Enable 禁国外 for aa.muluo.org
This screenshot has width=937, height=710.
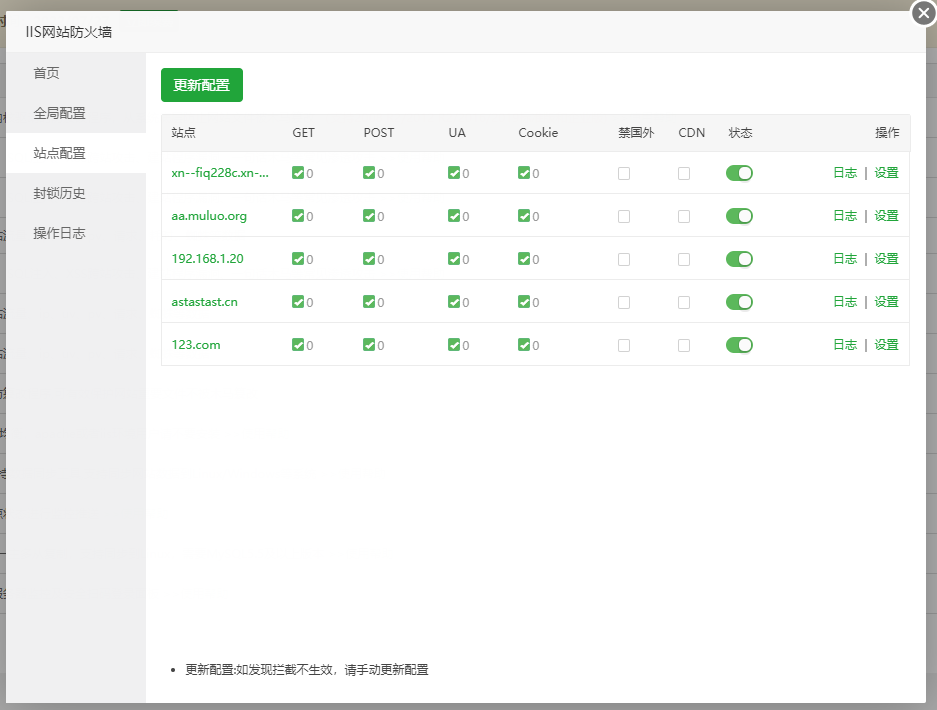pos(624,216)
